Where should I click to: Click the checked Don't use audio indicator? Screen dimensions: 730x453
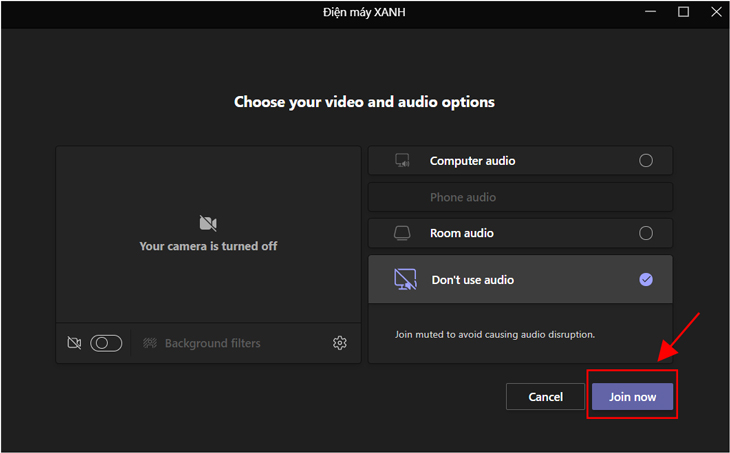pos(646,279)
